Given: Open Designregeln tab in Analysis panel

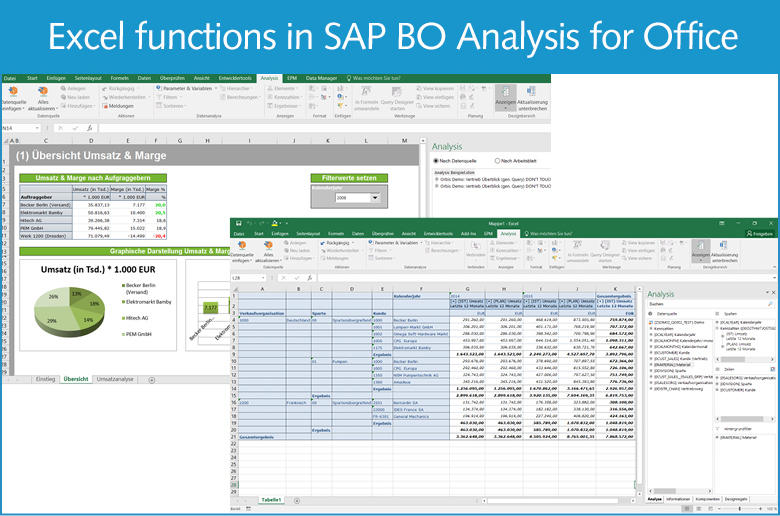Looking at the screenshot, I should [736, 499].
